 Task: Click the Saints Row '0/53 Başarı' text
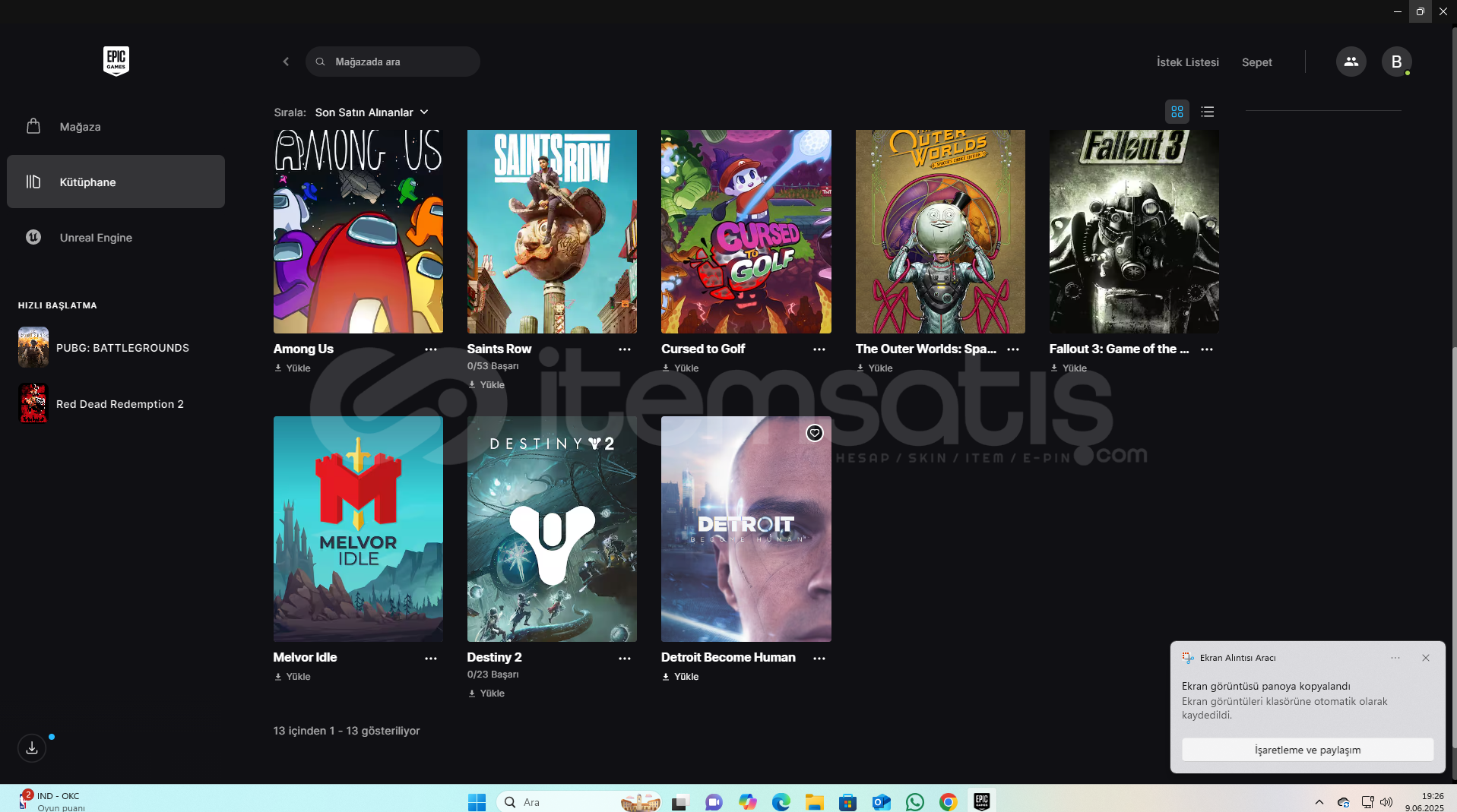click(x=493, y=366)
